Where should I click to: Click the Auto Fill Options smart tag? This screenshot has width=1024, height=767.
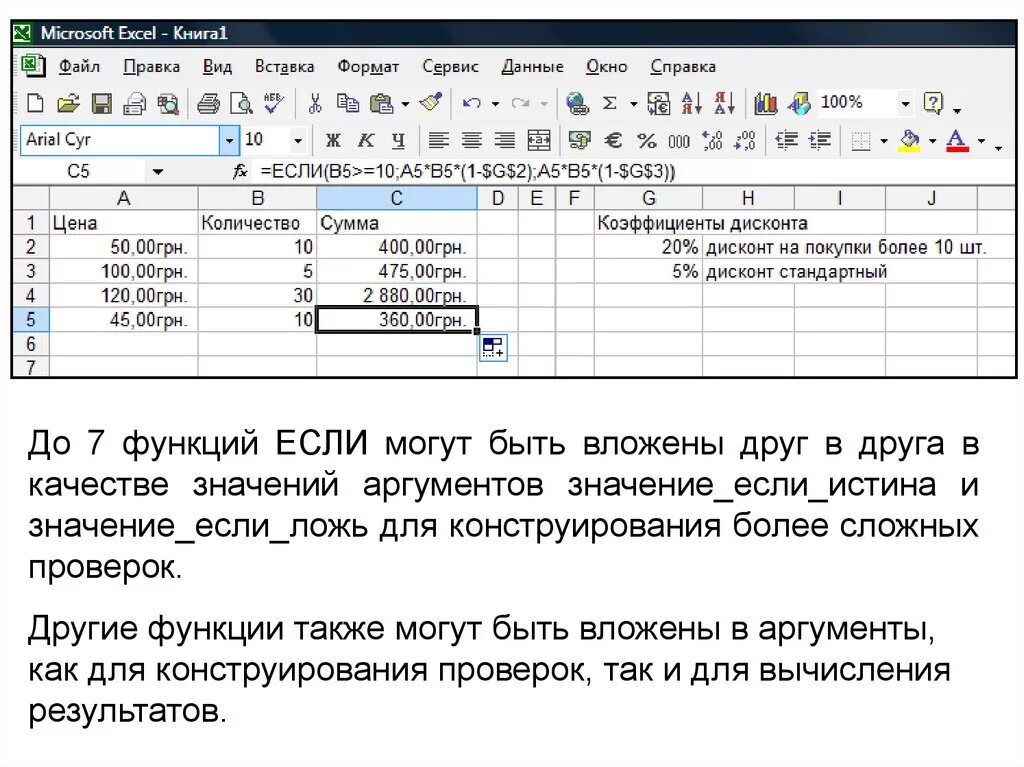click(493, 348)
